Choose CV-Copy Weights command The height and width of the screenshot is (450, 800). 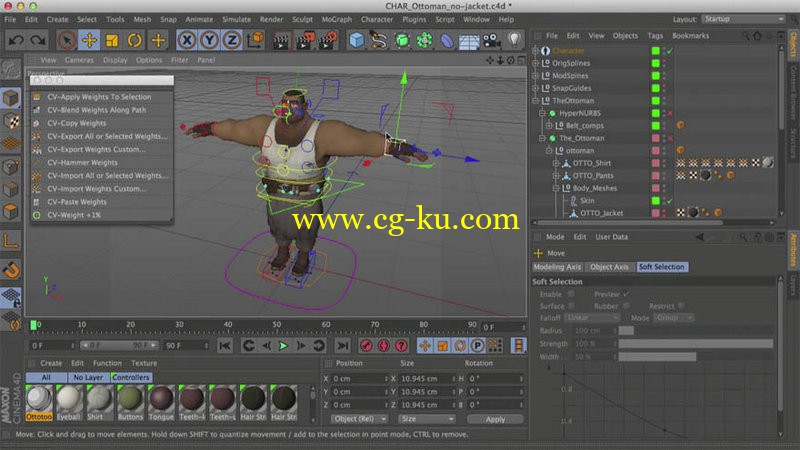pyautogui.click(x=77, y=123)
